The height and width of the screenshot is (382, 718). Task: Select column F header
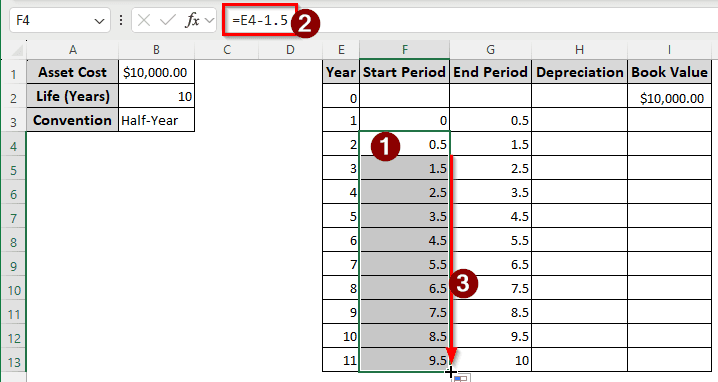click(x=404, y=49)
